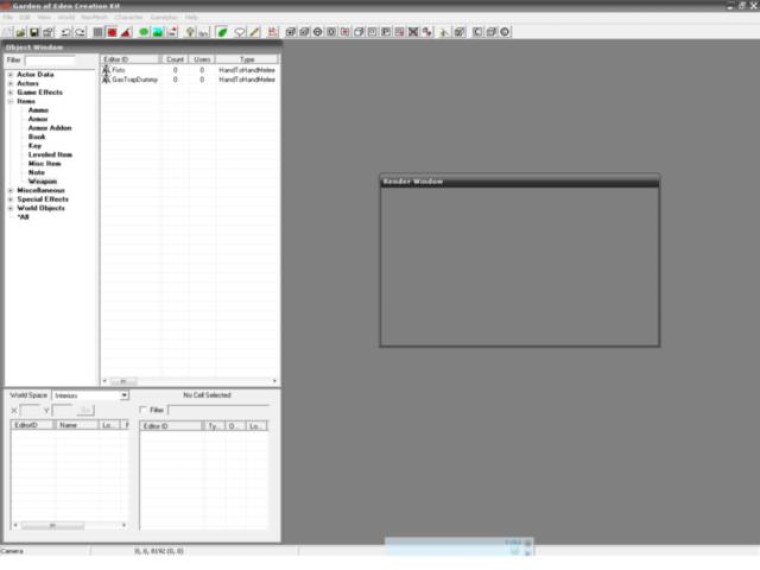
Task: Sort objects by Type column
Action: point(247,60)
